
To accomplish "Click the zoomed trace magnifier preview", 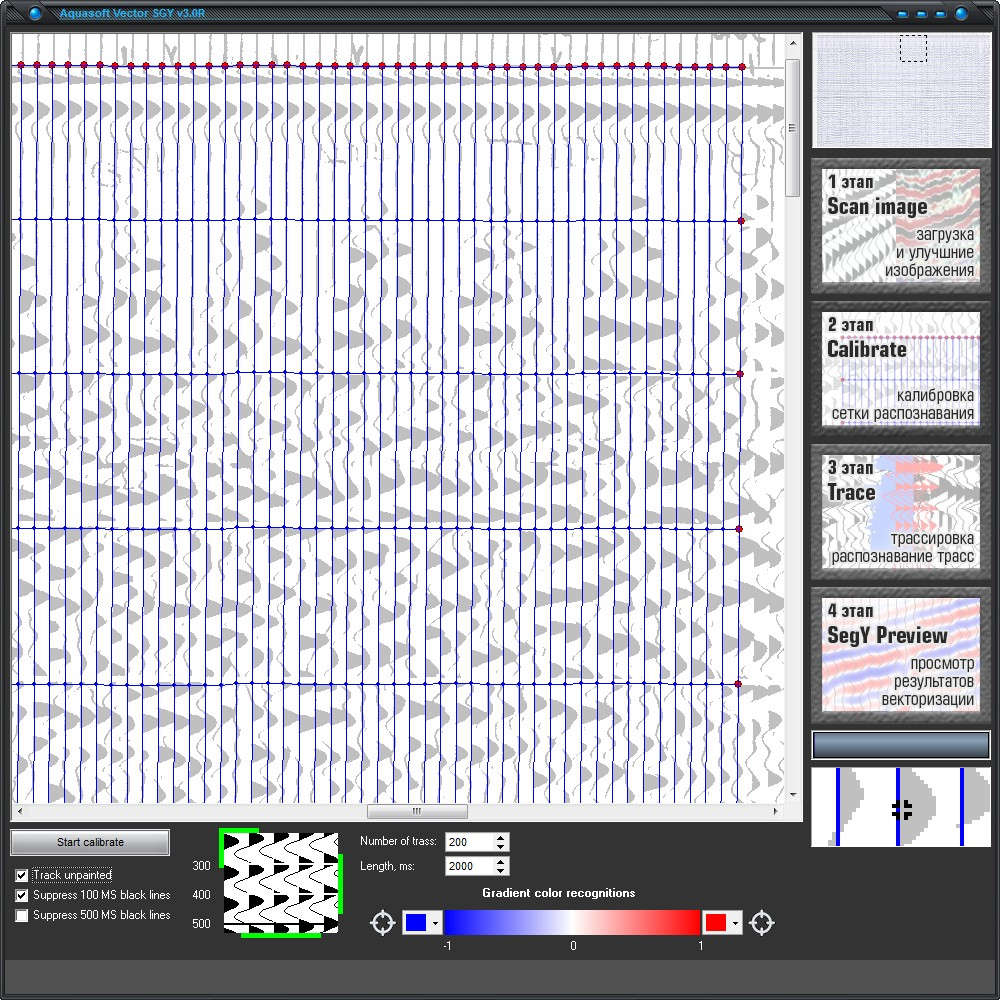I will coord(901,807).
